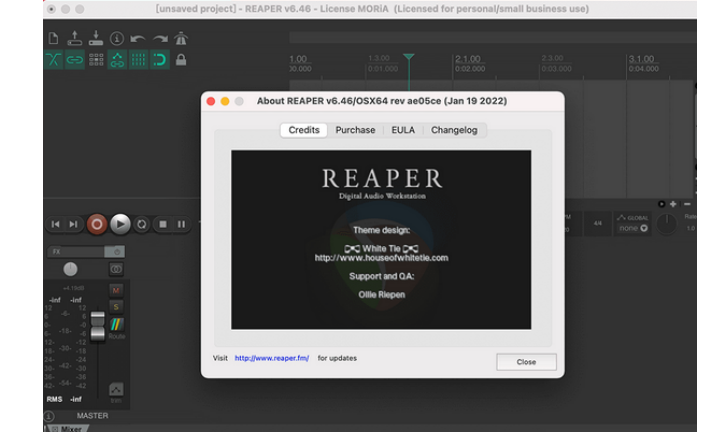Toggle master mono/stereo button
720x432 pixels.
pyautogui.click(x=116, y=269)
